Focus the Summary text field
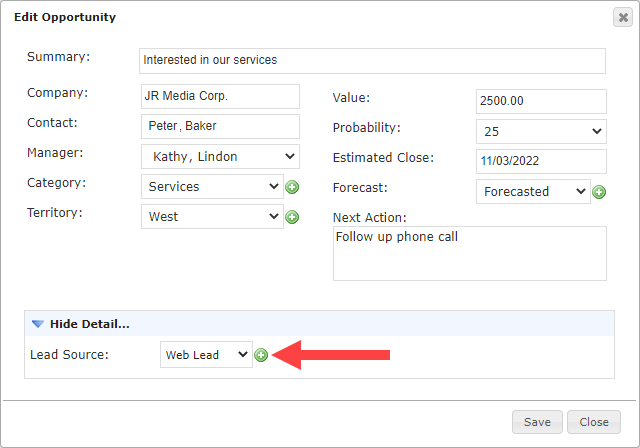The image size is (640, 448). (372, 60)
